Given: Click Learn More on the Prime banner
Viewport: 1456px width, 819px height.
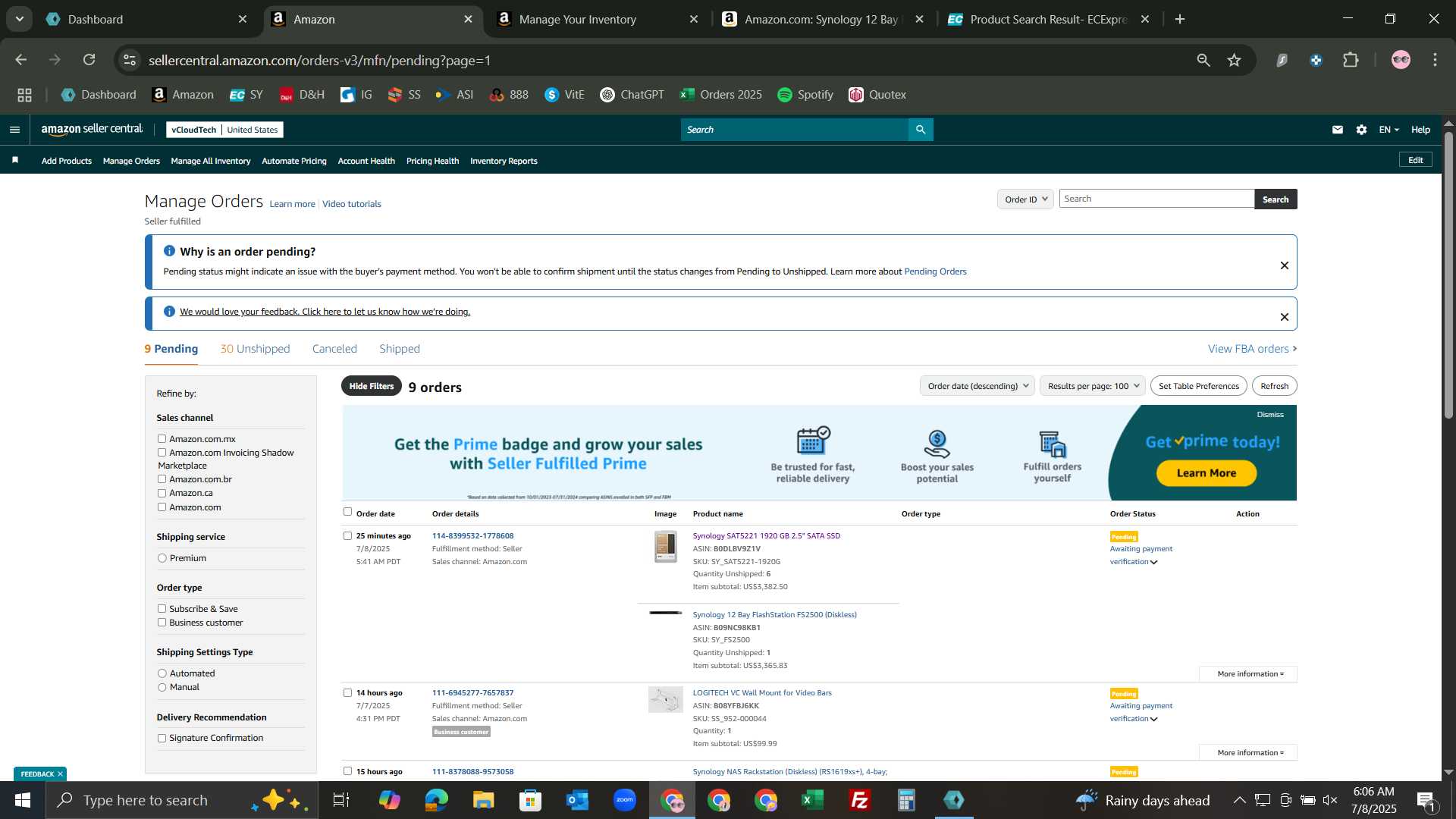Looking at the screenshot, I should point(1206,473).
